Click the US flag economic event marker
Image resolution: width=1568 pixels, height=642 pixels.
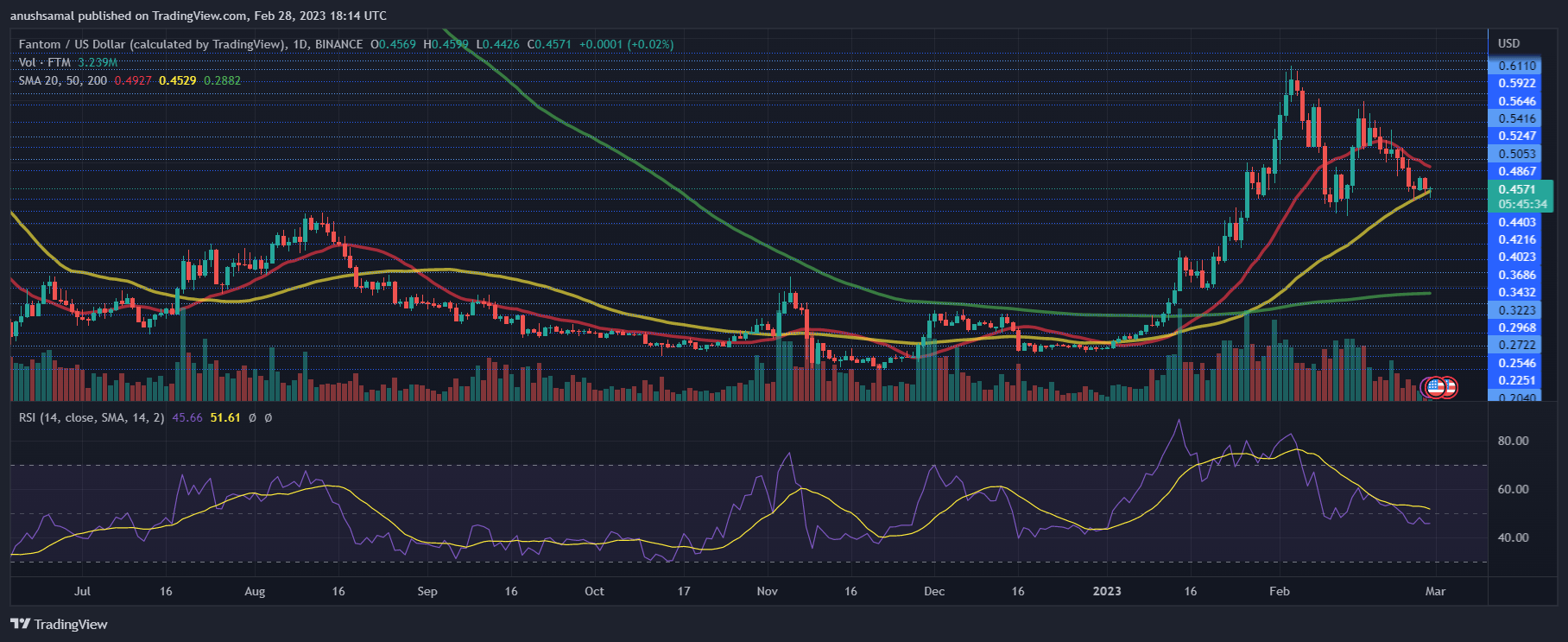point(1436,388)
